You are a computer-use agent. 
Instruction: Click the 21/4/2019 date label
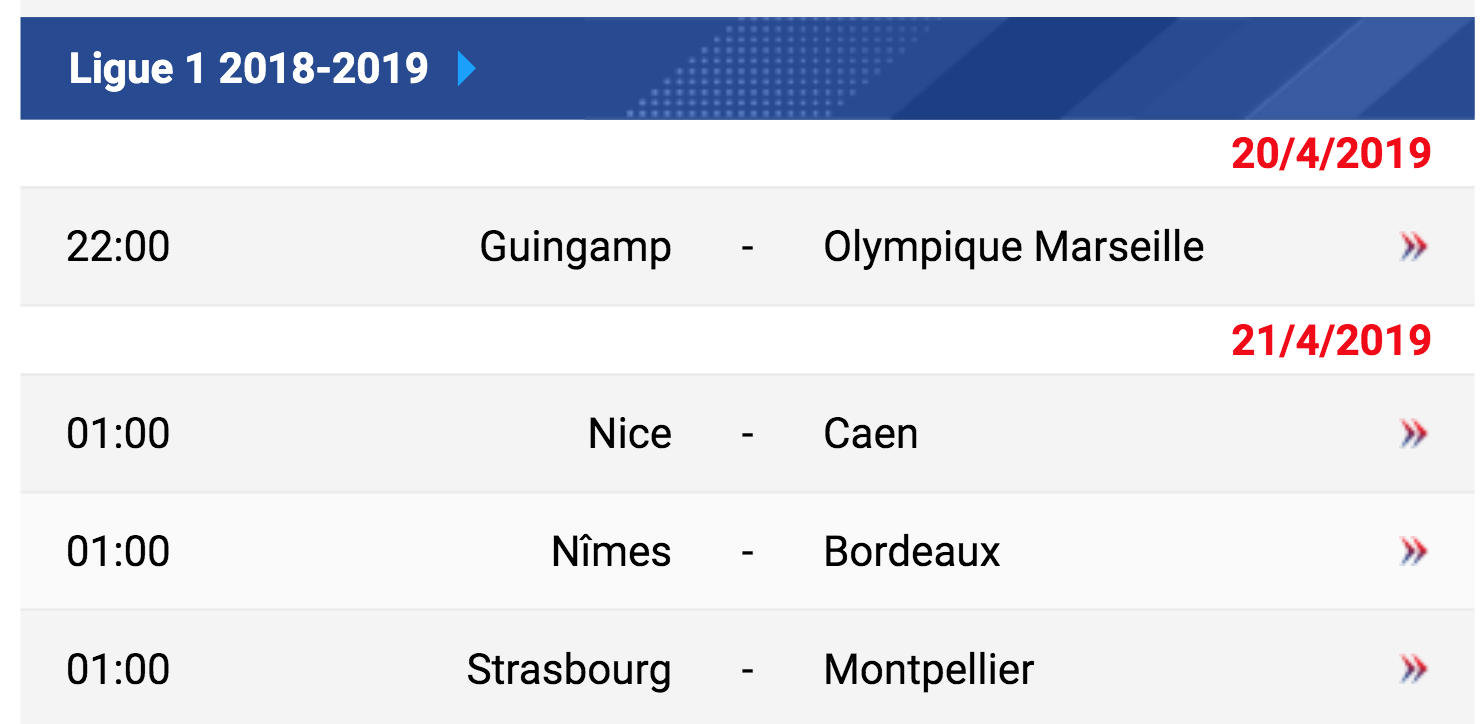point(1331,341)
